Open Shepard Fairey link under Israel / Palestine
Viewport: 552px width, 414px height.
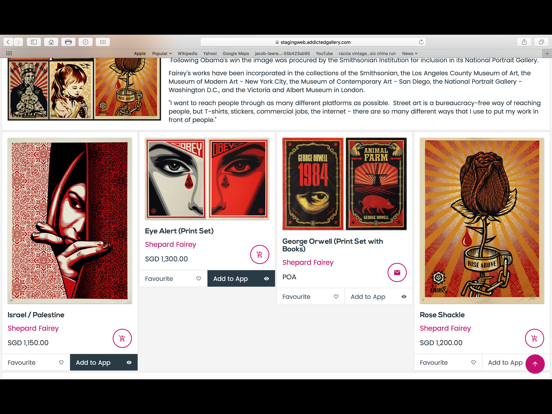[x=33, y=328]
